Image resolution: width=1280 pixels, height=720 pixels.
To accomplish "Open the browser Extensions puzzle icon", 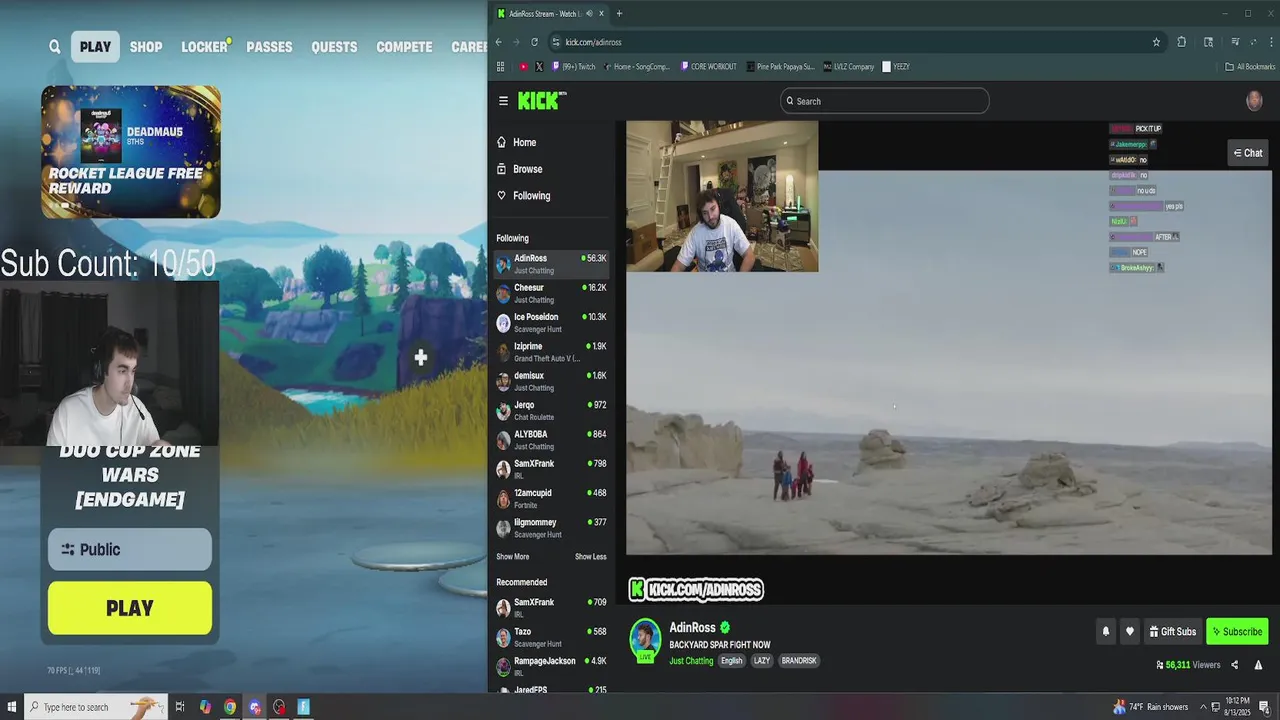I will pos(1182,42).
